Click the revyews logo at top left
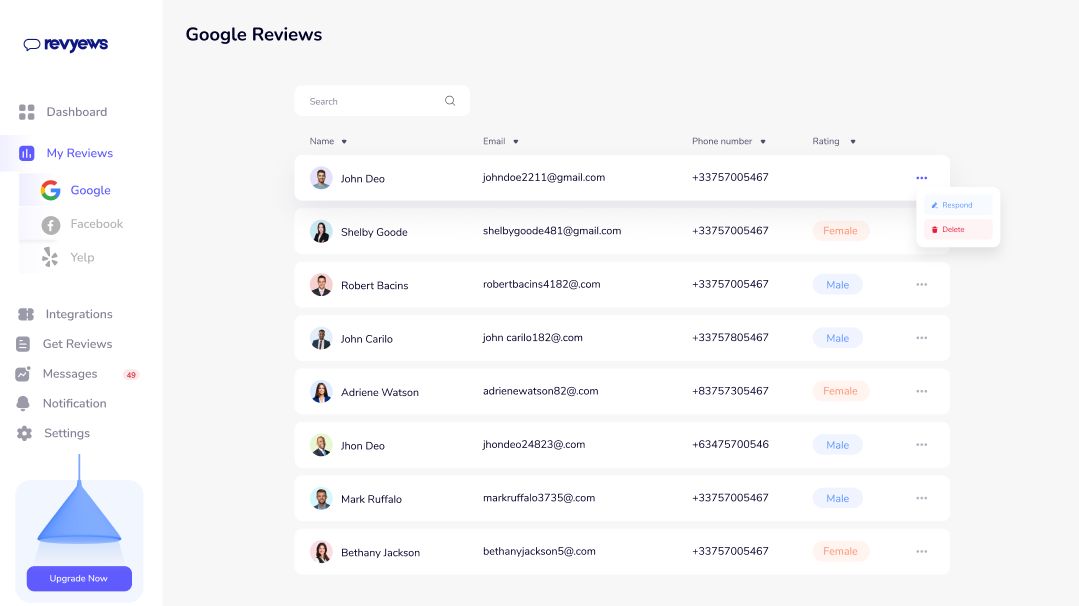Screen dimensions: 1079x606 click(67, 43)
